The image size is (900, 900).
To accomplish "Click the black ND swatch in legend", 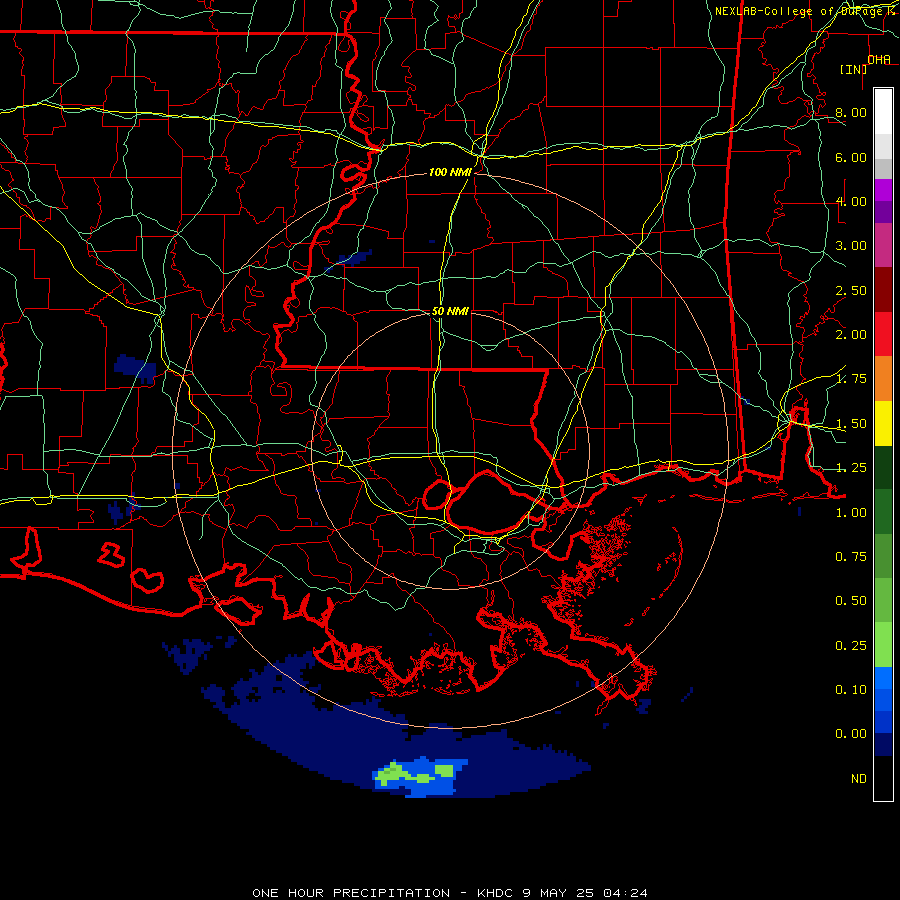I will (883, 778).
